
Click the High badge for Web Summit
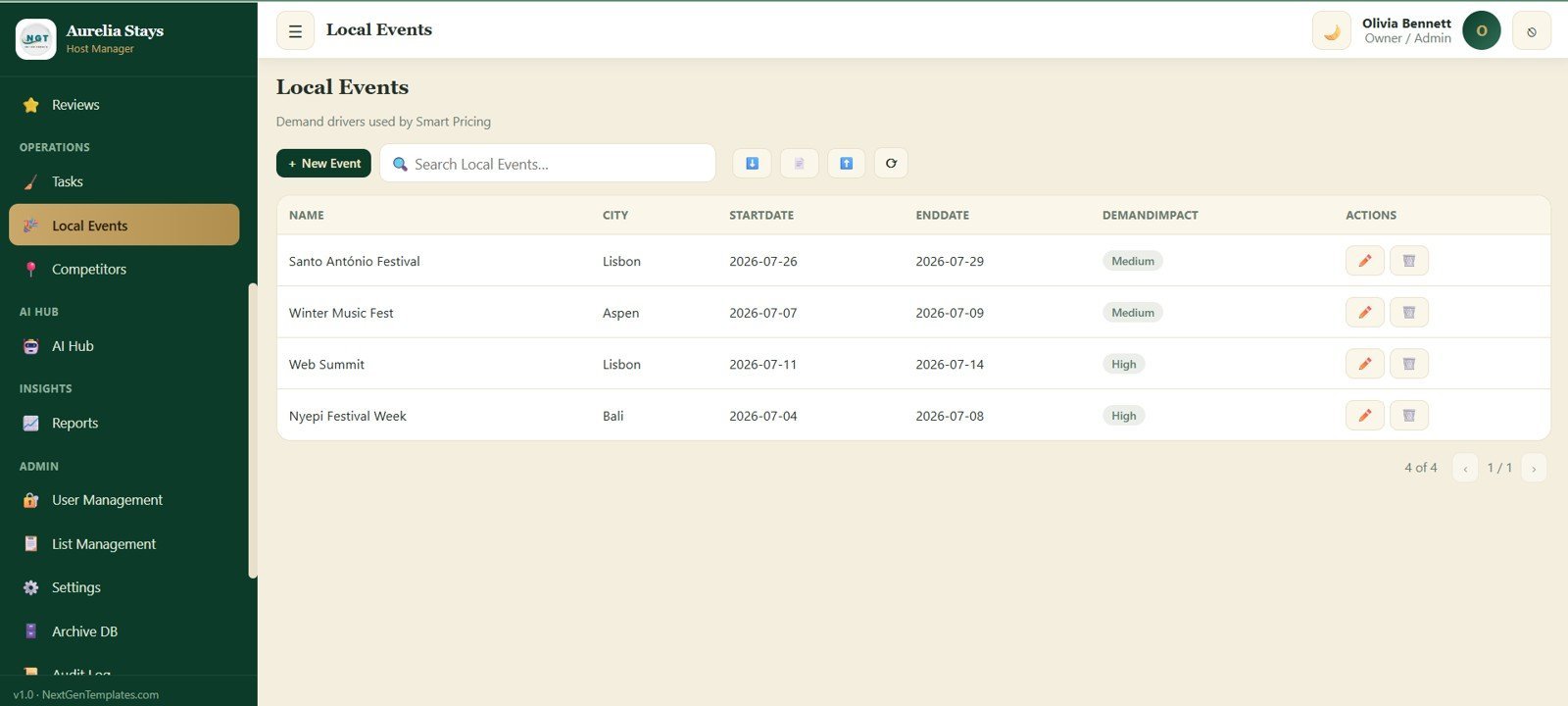coord(1124,364)
